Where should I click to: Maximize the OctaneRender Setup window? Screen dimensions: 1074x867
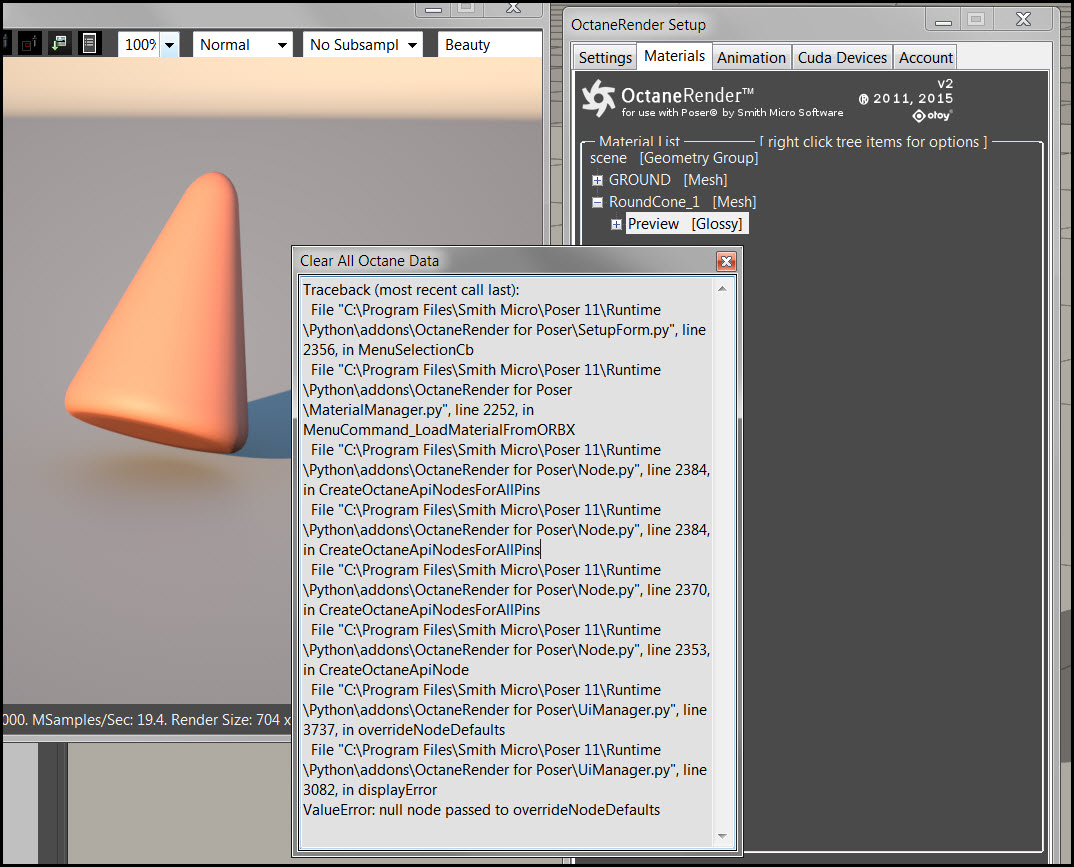click(976, 20)
